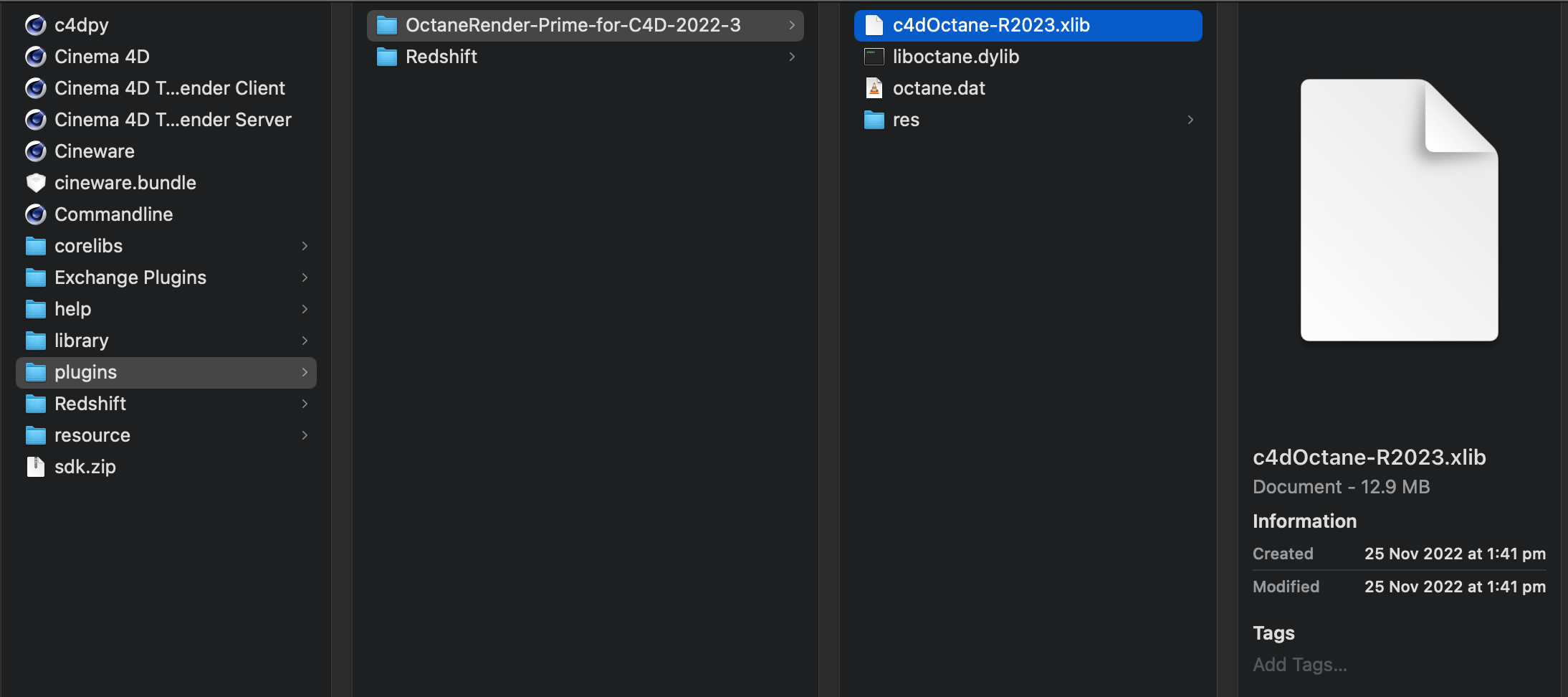Expand the corelibs folder chevron
This screenshot has width=1568, height=697.
point(305,246)
